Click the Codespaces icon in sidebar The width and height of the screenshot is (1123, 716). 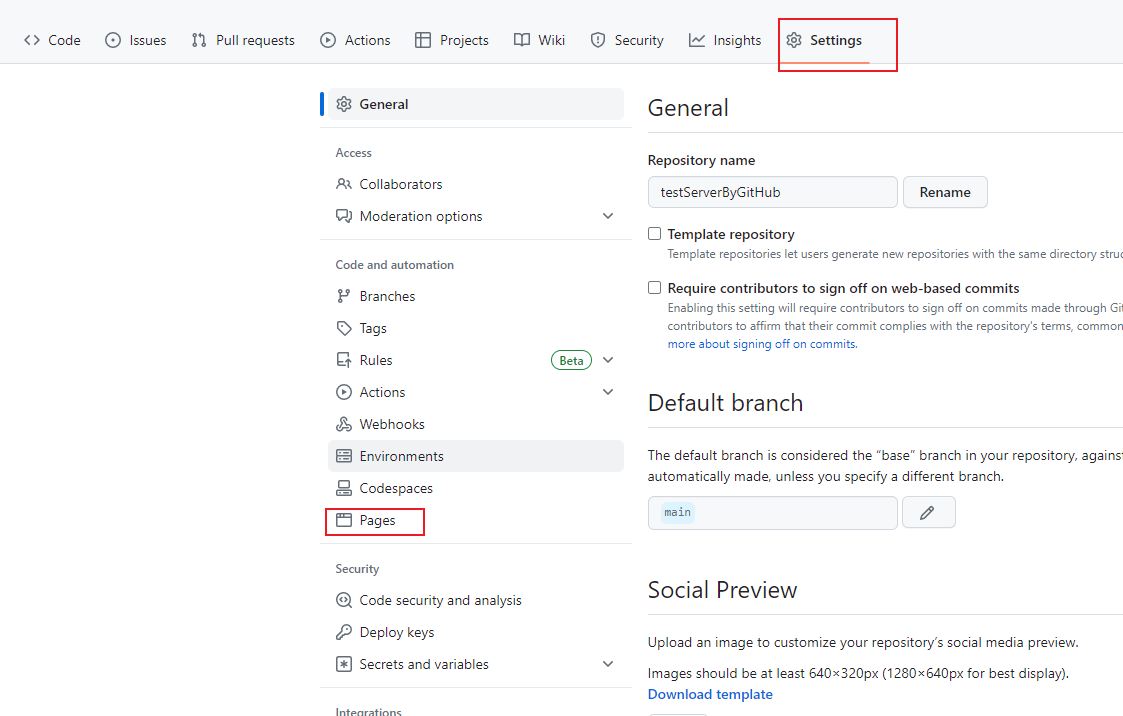344,488
